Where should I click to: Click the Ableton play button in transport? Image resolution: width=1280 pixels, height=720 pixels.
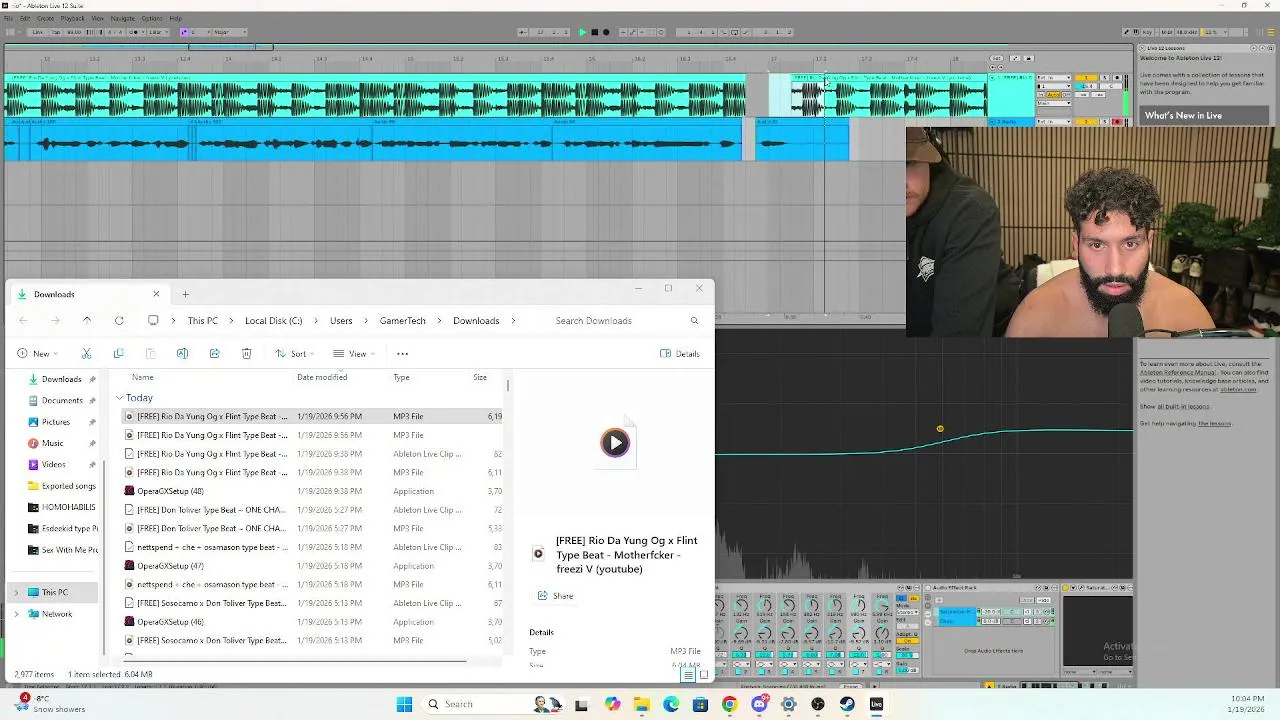coord(582,32)
